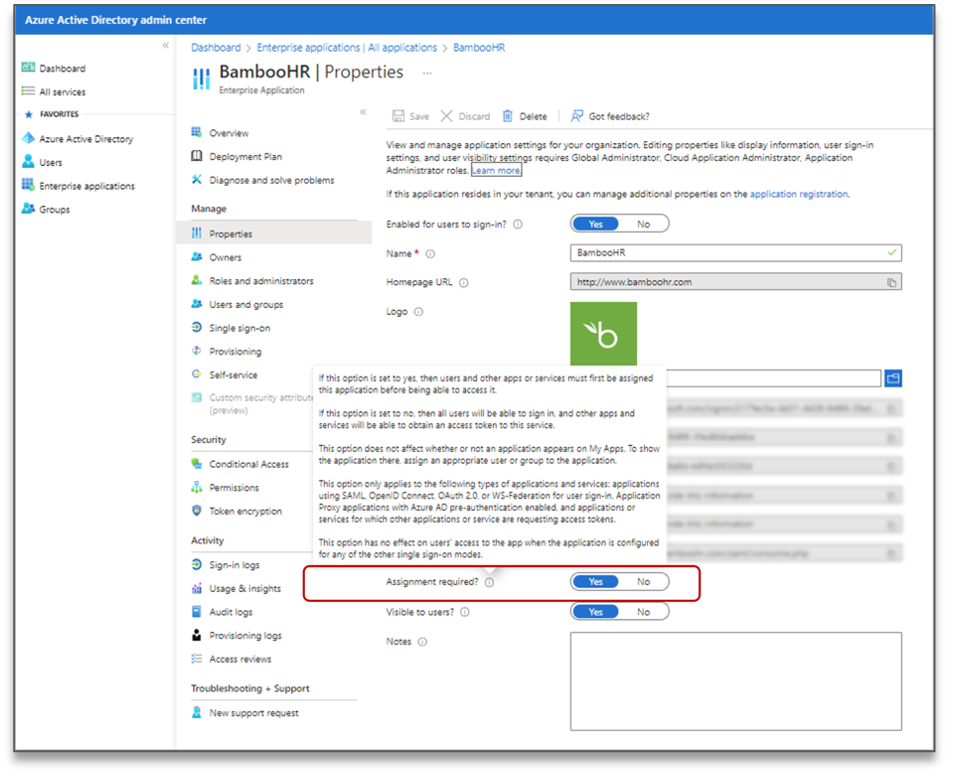This screenshot has height=779, width=953.
Task: Open Provisioning menu item
Action: (235, 352)
